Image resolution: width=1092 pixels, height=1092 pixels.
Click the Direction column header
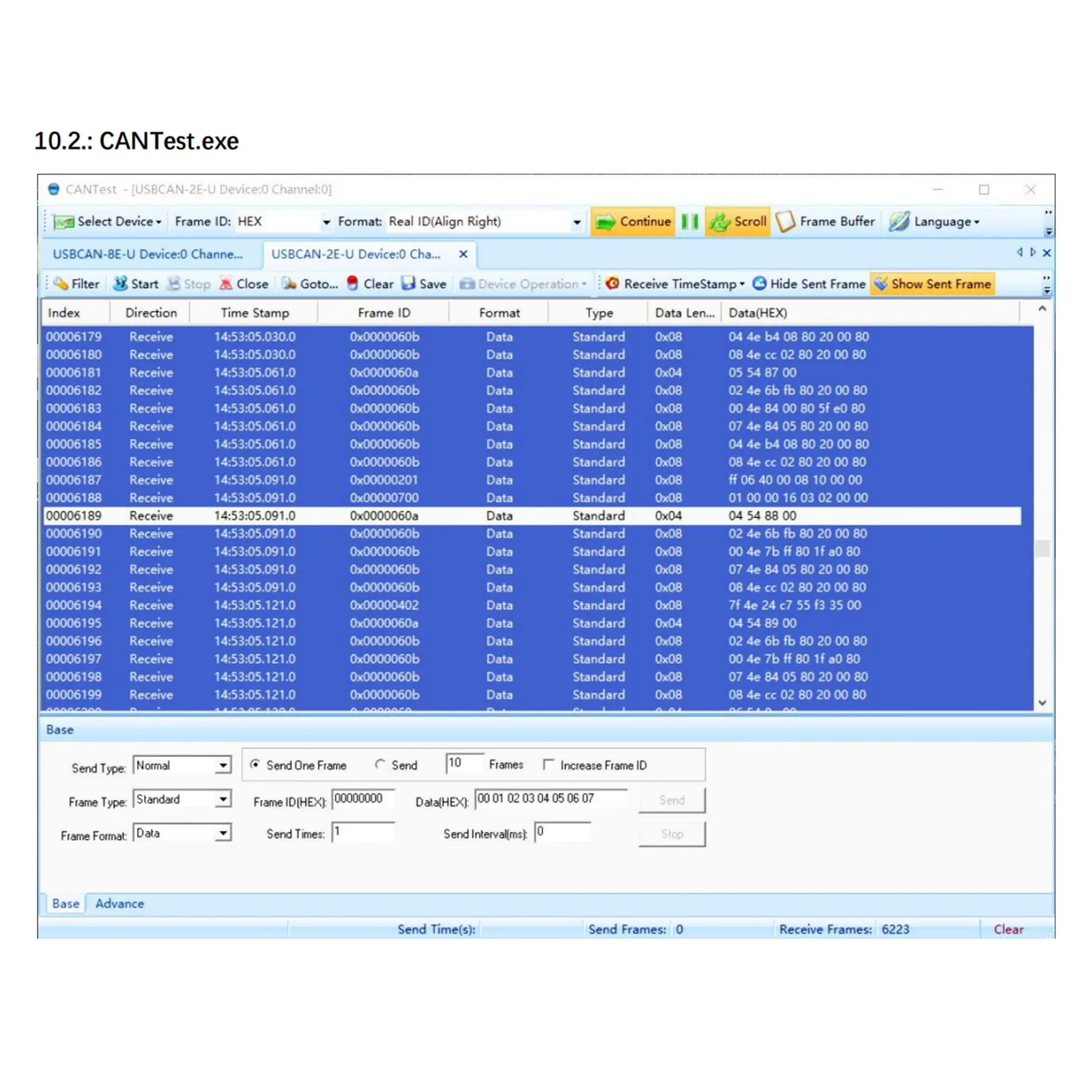[x=150, y=313]
